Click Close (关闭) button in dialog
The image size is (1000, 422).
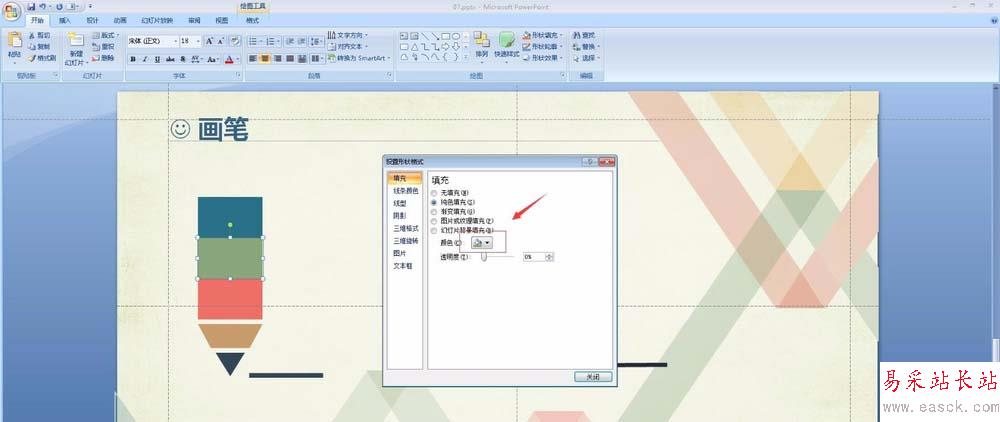(x=592, y=377)
